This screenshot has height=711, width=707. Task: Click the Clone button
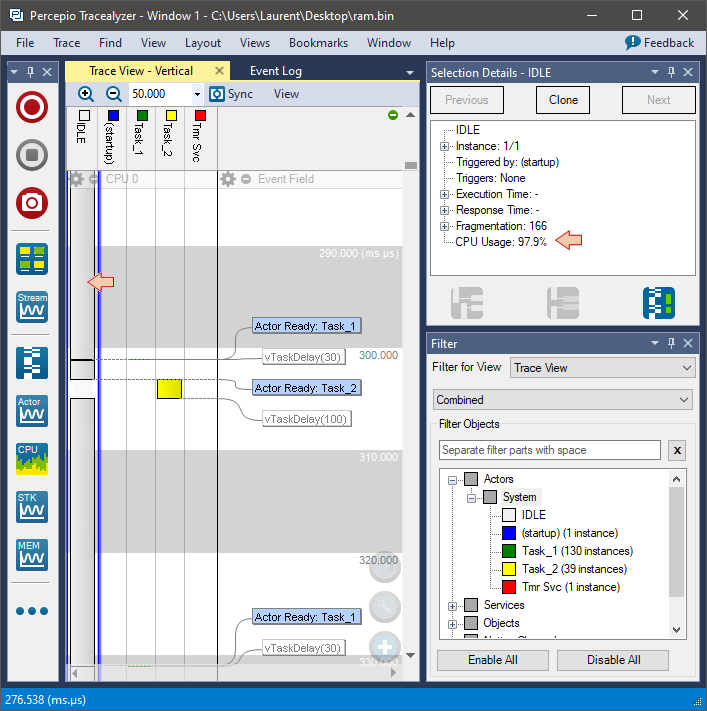click(x=563, y=100)
